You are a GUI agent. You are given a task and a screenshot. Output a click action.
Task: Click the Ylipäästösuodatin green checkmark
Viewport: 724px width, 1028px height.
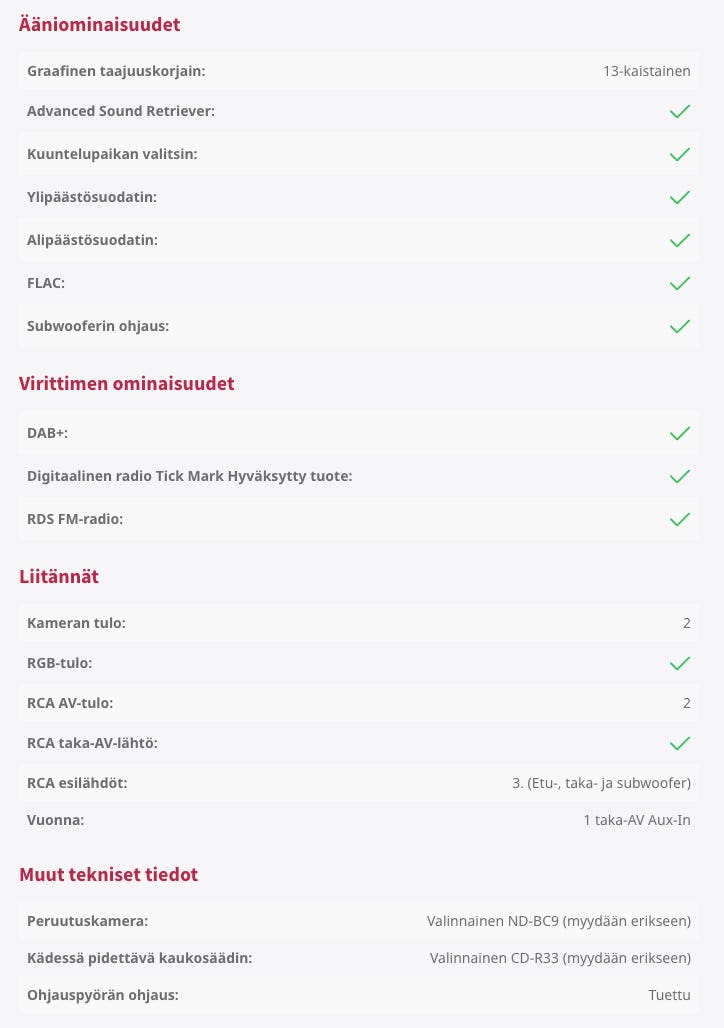(x=680, y=197)
